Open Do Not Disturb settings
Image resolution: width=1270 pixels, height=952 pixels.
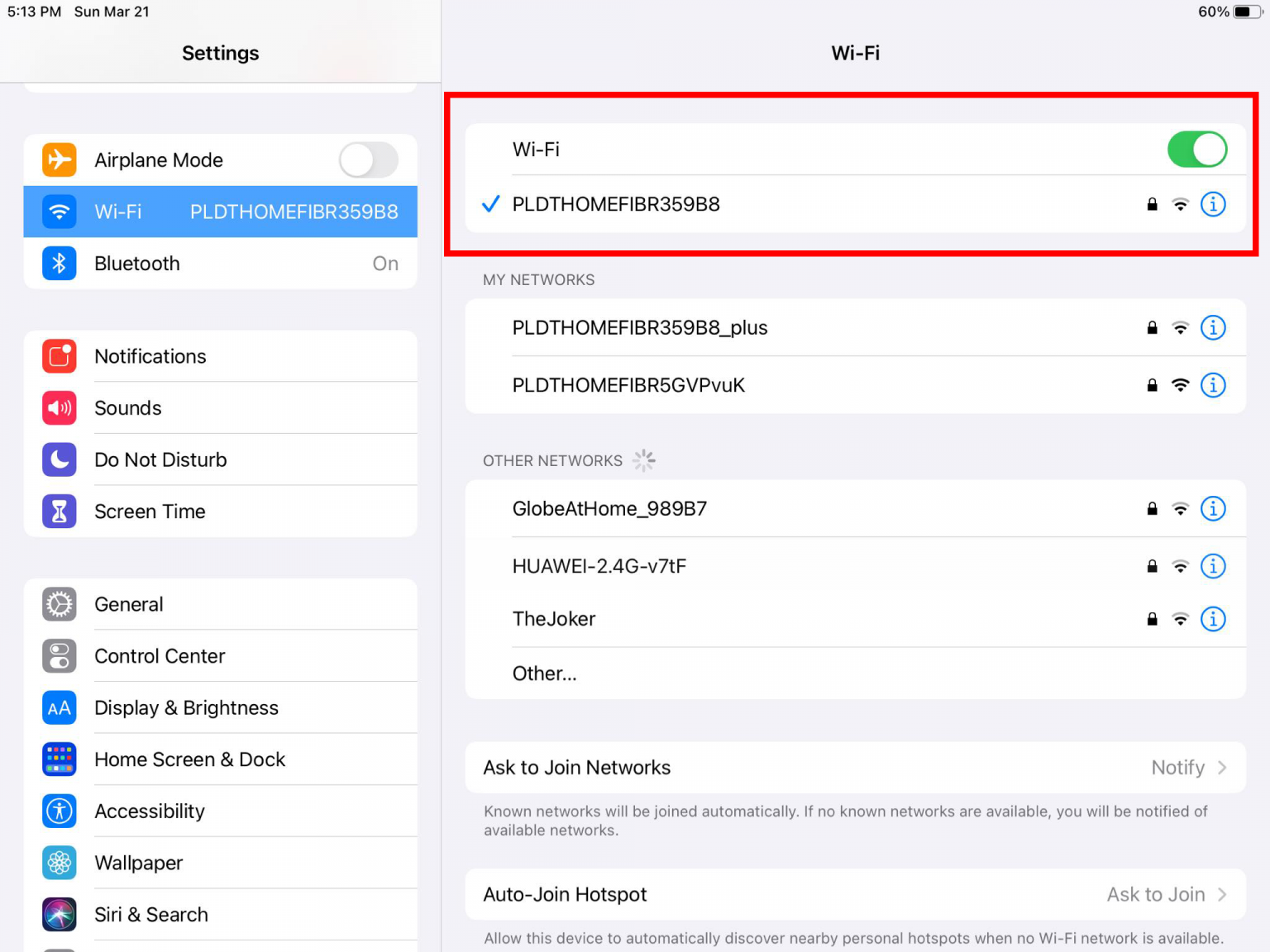point(160,459)
